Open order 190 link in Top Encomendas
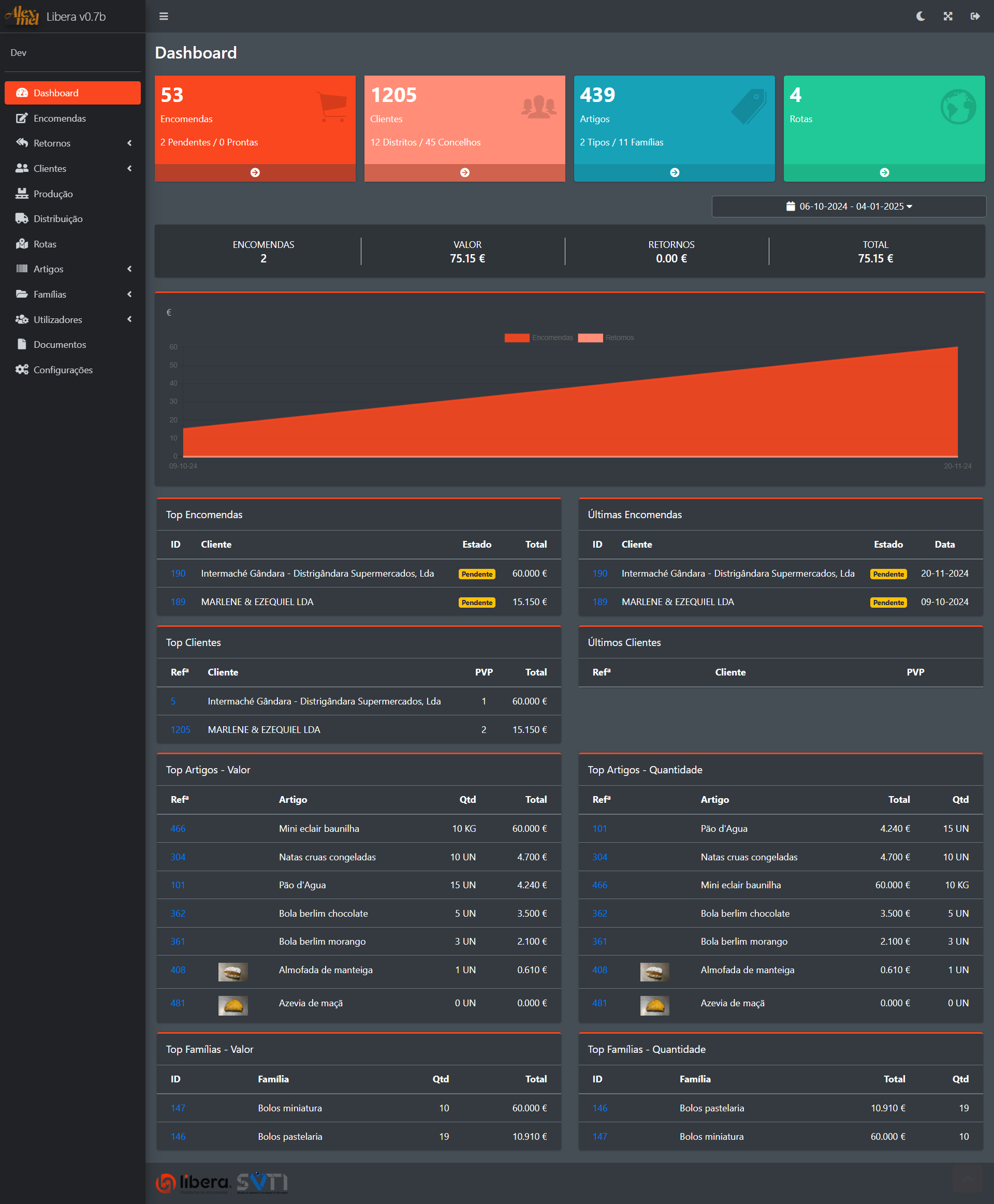 [178, 573]
